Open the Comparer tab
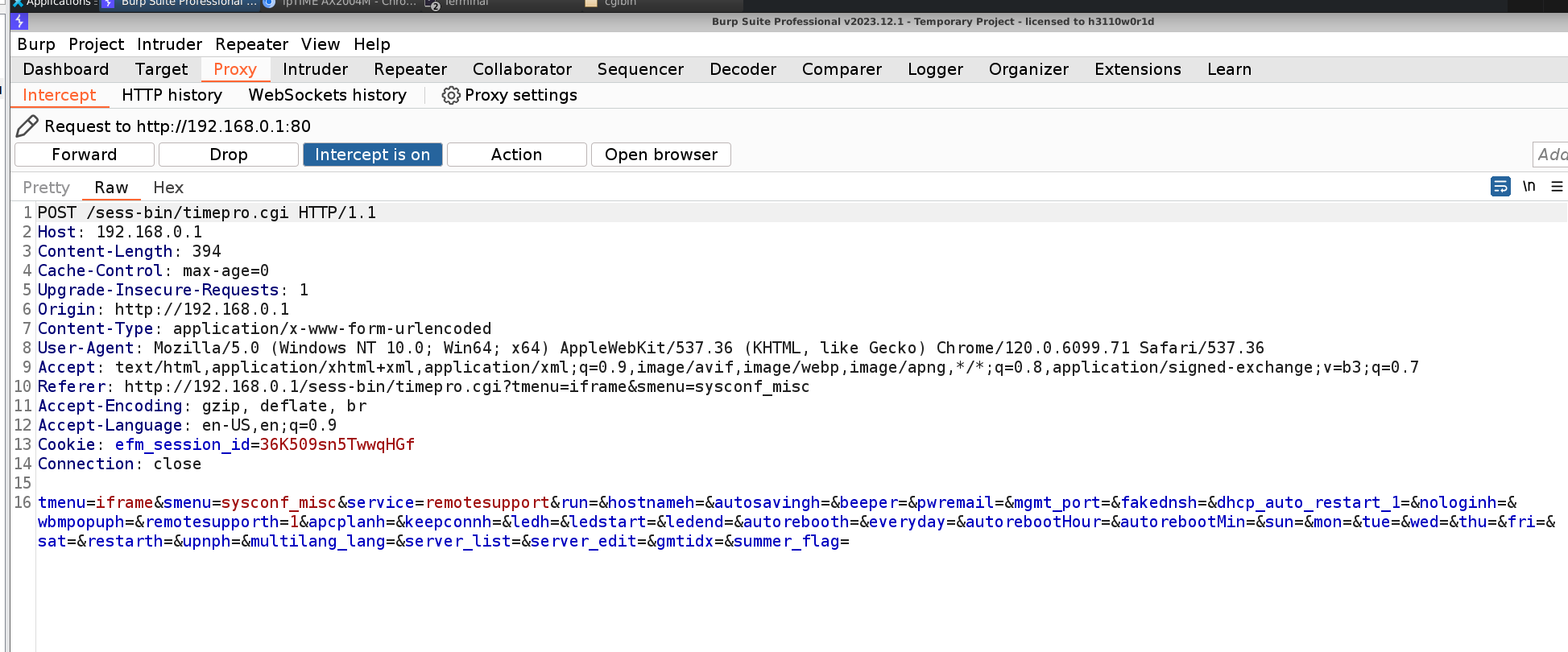The width and height of the screenshot is (1568, 652). [x=842, y=69]
